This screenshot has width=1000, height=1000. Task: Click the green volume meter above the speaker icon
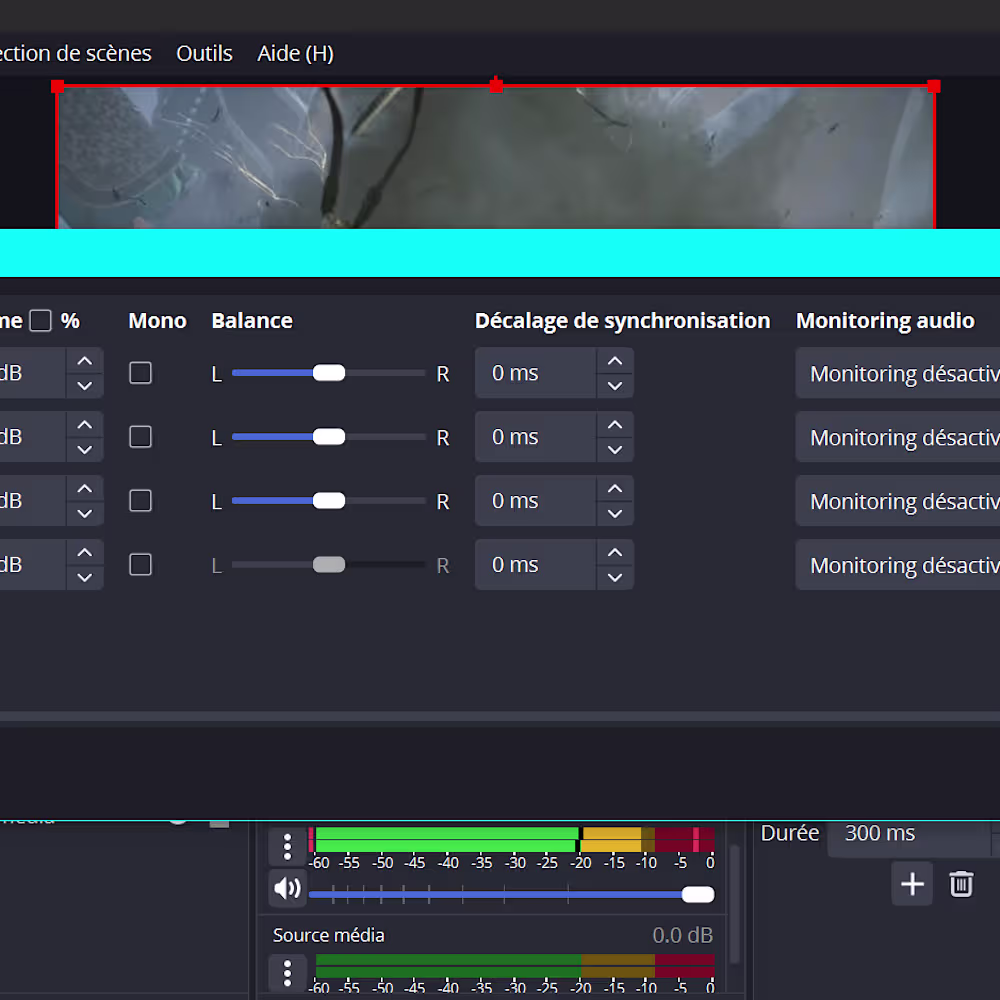(511, 839)
